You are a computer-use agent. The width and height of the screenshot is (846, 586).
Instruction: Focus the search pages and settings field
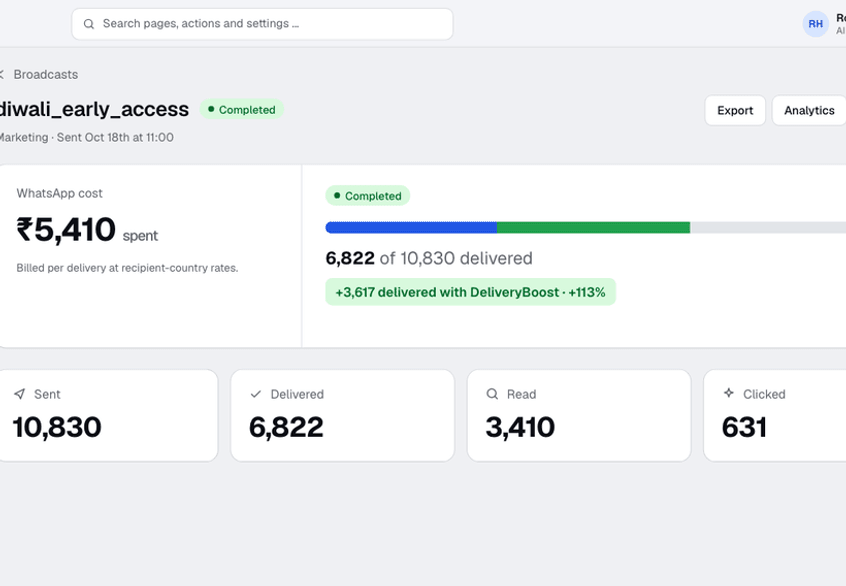click(x=262, y=24)
